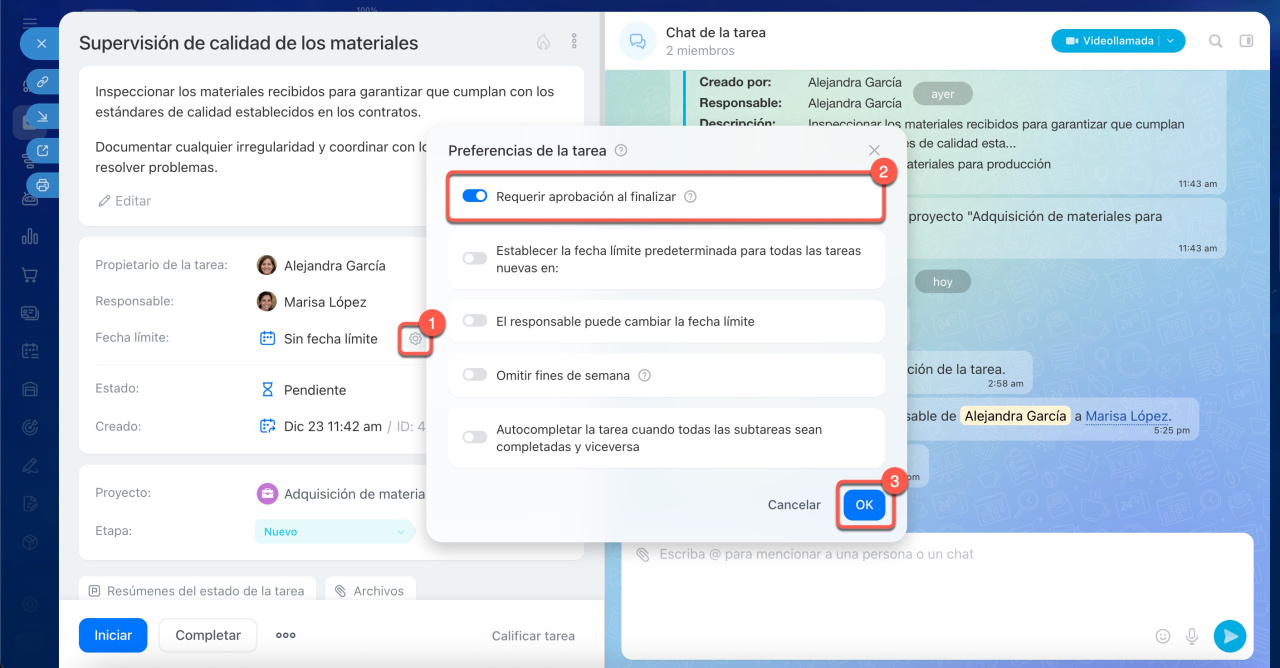
Task: Open Resúmenes del estado de la tarea tab
Action: (x=197, y=591)
